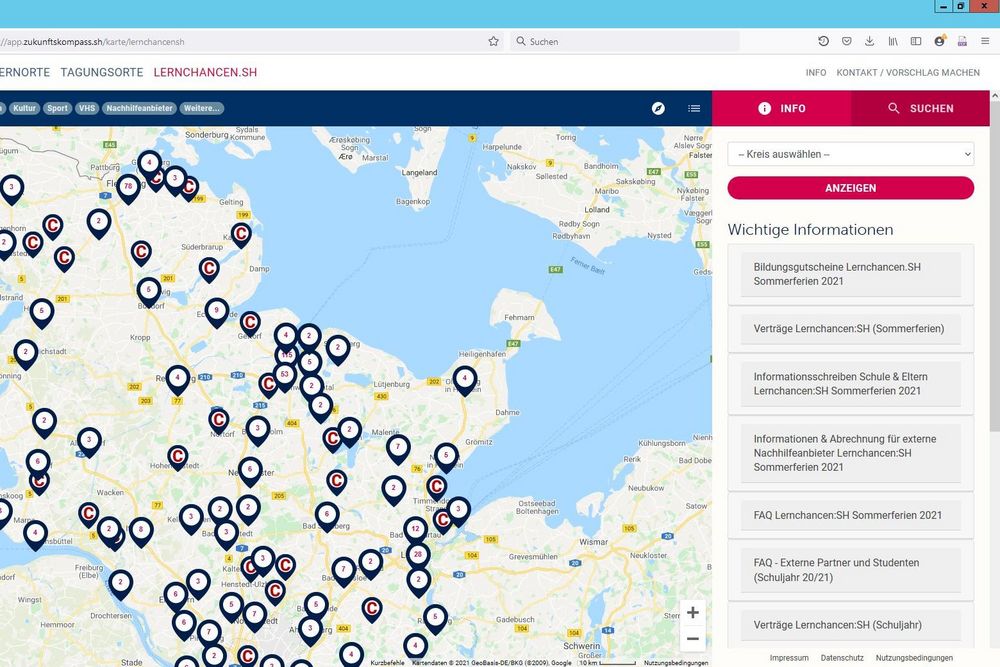Click the map Kurzbefehle link

pyautogui.click(x=387, y=663)
